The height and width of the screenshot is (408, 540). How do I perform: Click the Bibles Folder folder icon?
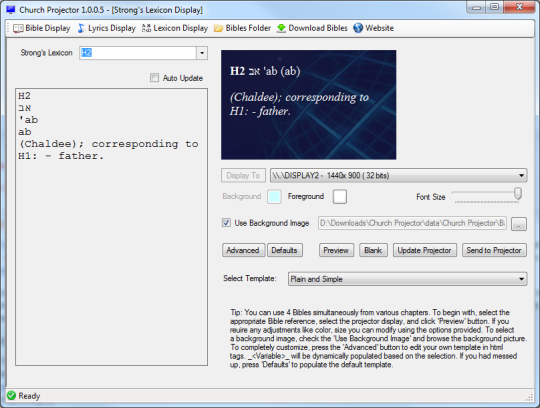click(x=218, y=28)
